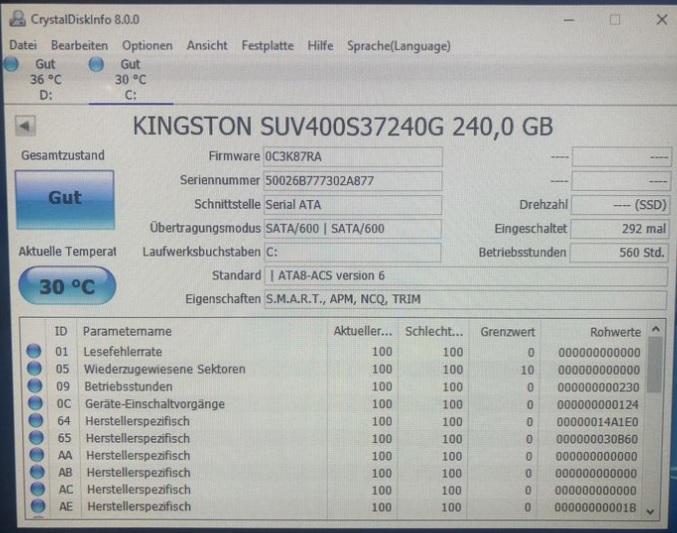Click the Aktueller... column header

363,332
